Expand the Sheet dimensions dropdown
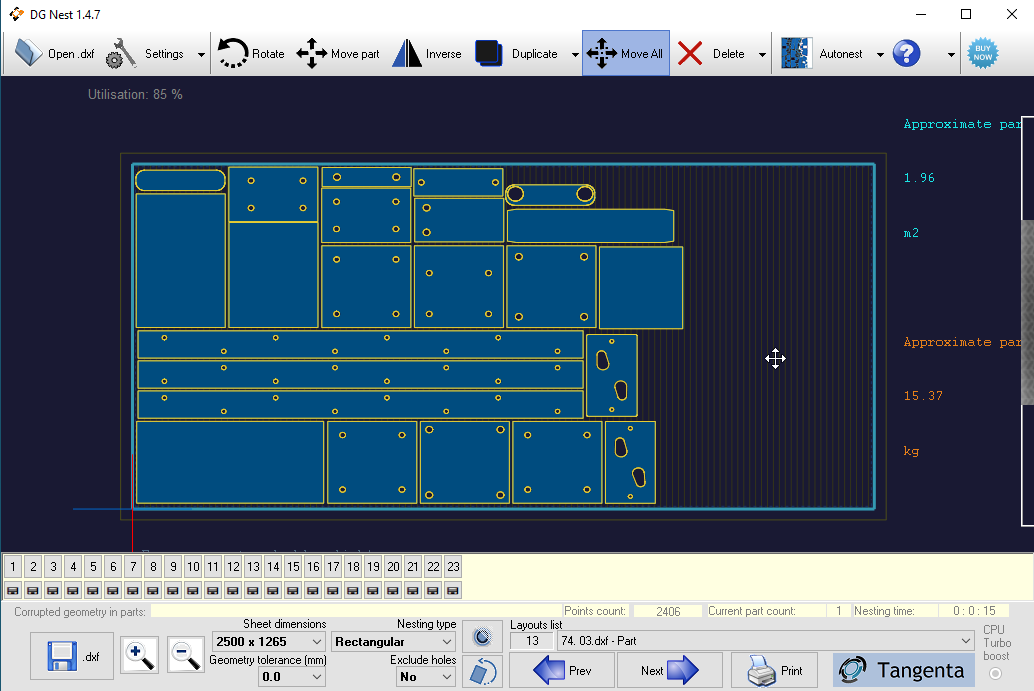This screenshot has width=1034, height=691. pos(318,641)
